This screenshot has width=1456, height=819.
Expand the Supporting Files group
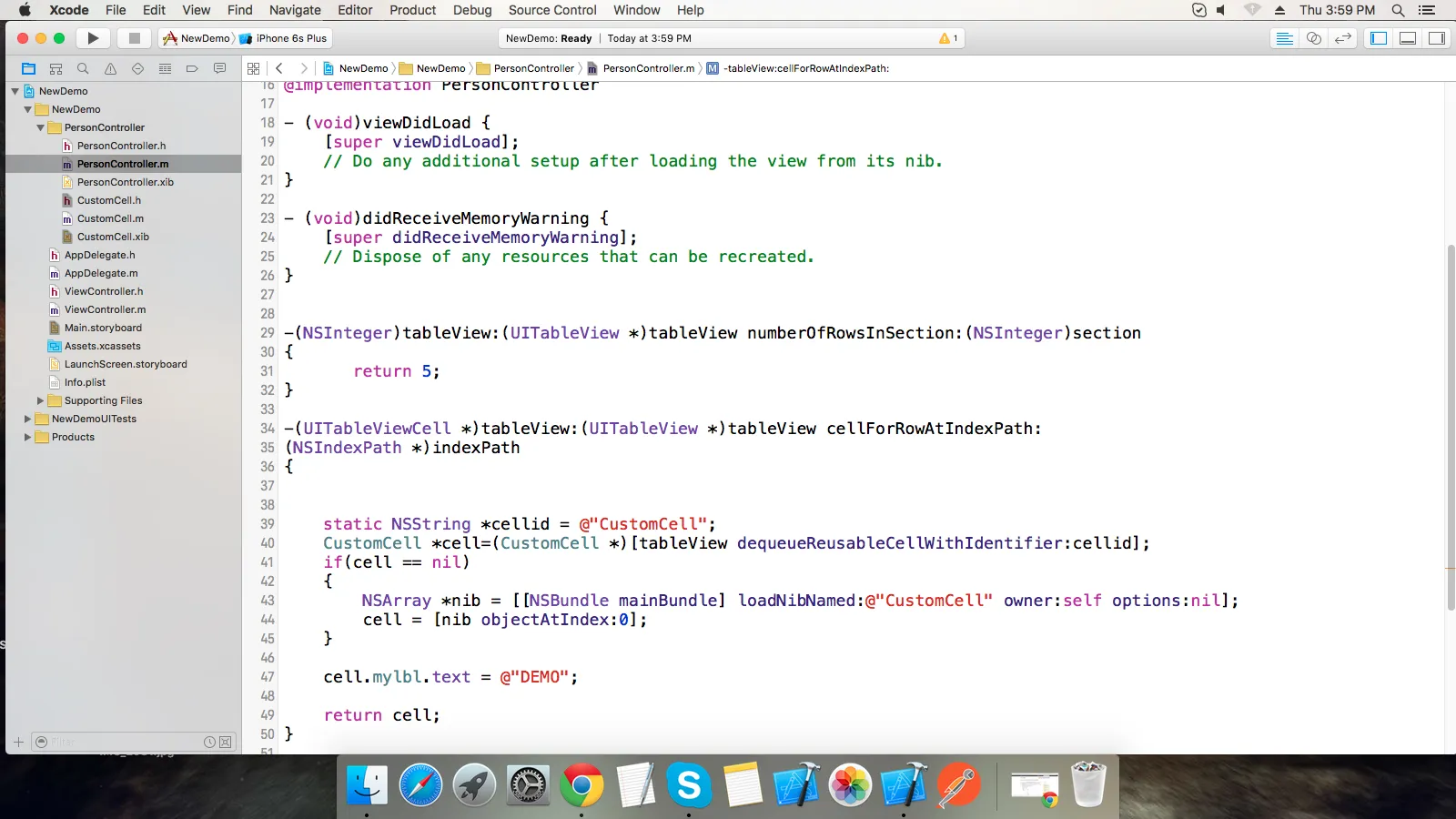point(40,400)
